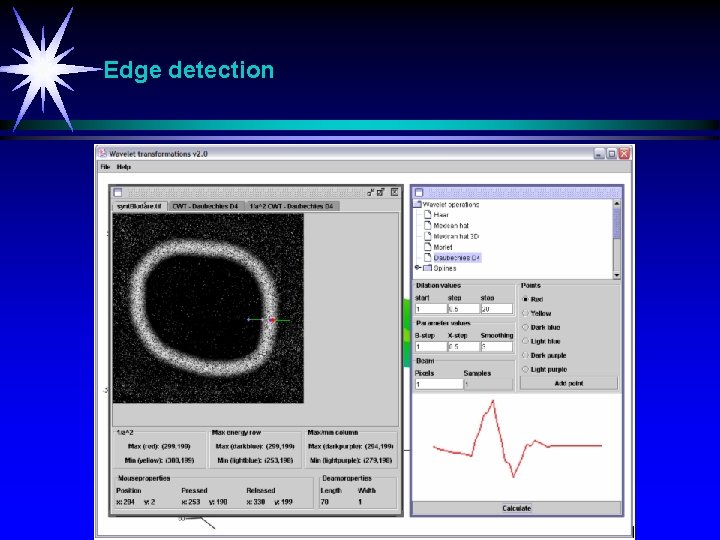Switch to CWT - Daubechies D4 tab
Screen dimensions: 720x540
tap(205, 206)
